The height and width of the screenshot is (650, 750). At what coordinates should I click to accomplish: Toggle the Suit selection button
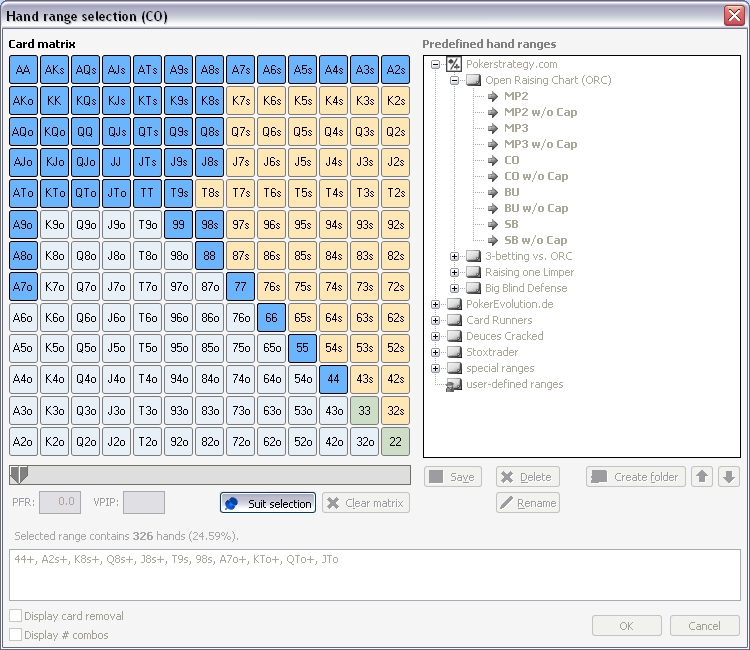click(x=268, y=503)
